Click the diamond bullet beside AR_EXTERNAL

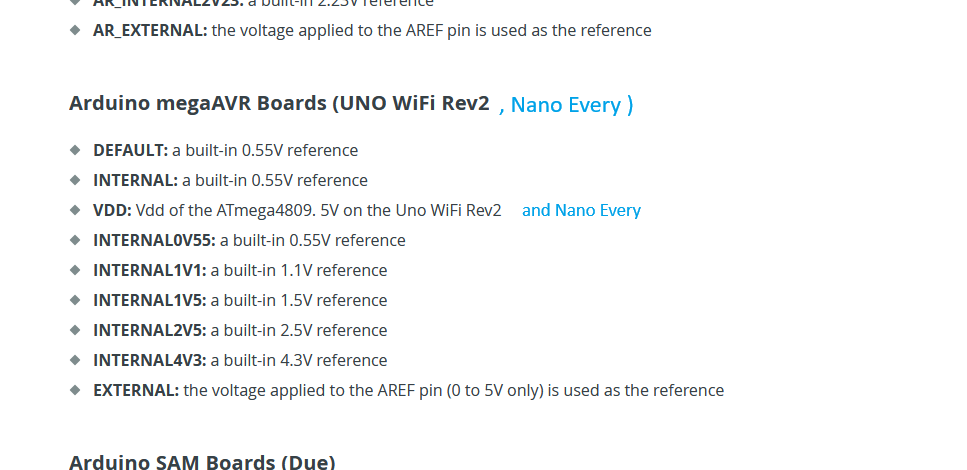[x=75, y=30]
